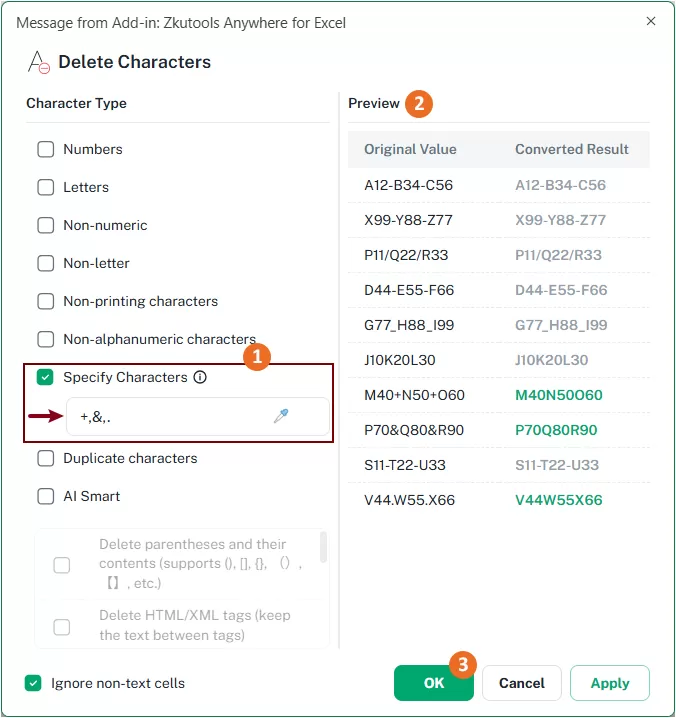Click the Converted Result column header
This screenshot has width=676, height=718.
pos(572,149)
